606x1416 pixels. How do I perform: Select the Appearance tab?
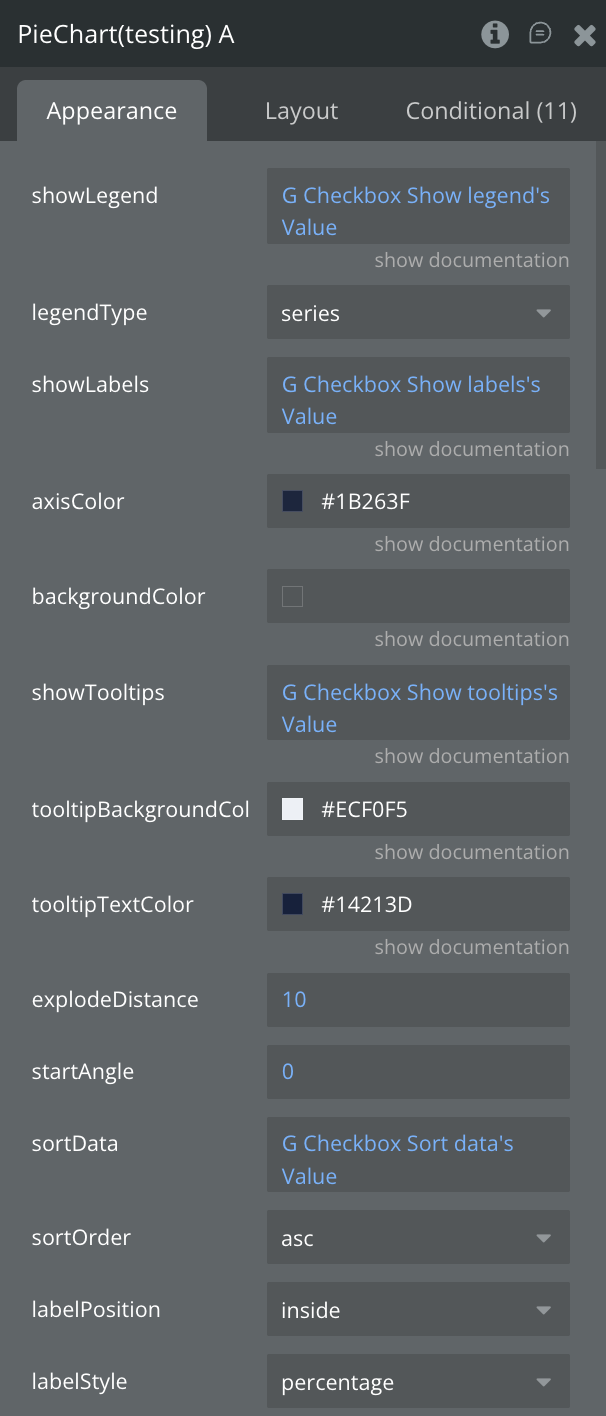tap(112, 111)
